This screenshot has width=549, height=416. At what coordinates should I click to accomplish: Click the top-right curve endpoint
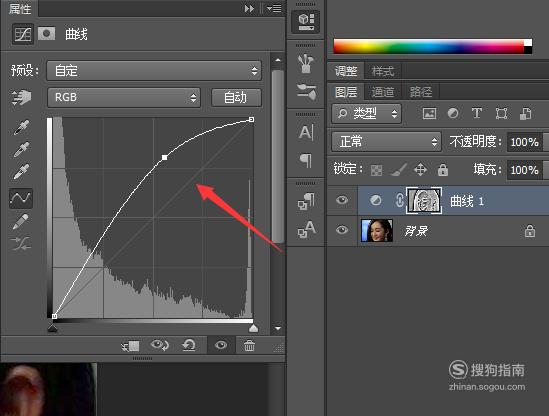[x=251, y=120]
